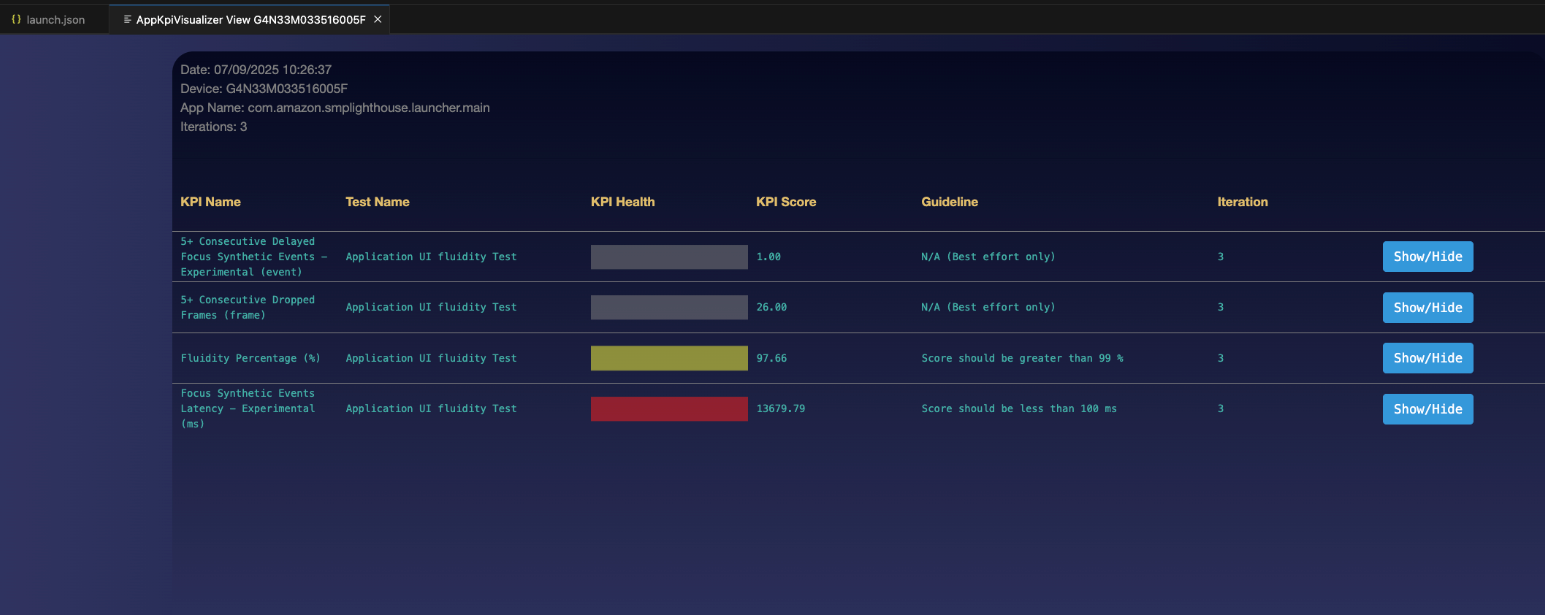
Task: Switch to the launch.json tab
Action: pyautogui.click(x=55, y=19)
